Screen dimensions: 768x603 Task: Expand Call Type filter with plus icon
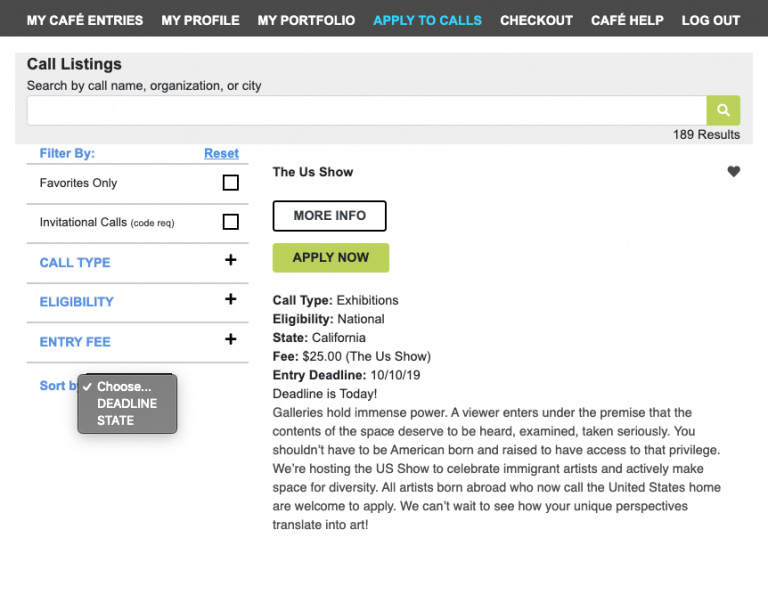230,260
